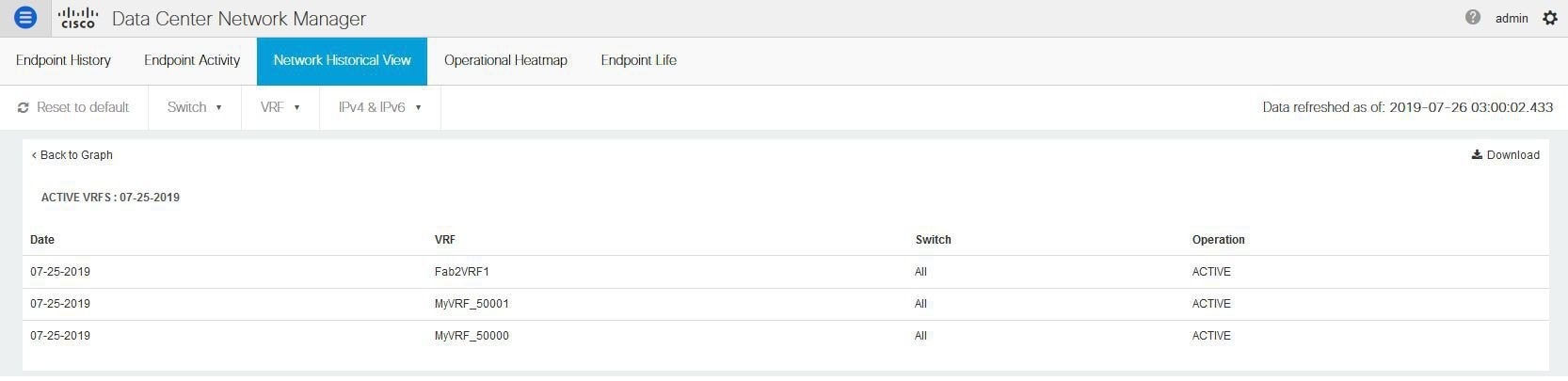The image size is (1568, 381).
Task: Expand the VRF filter dropdown
Action: (280, 107)
